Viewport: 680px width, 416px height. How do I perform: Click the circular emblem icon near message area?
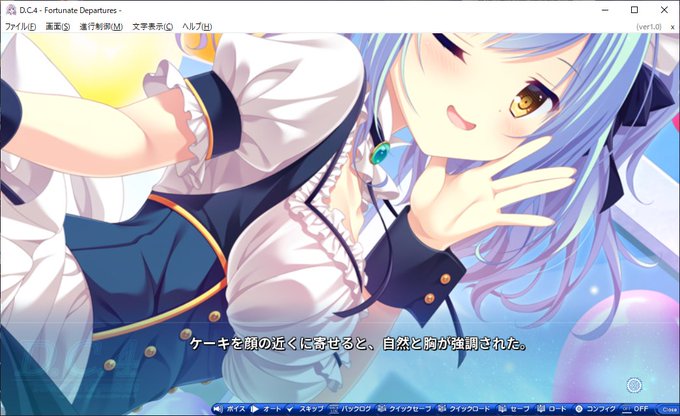click(x=634, y=385)
